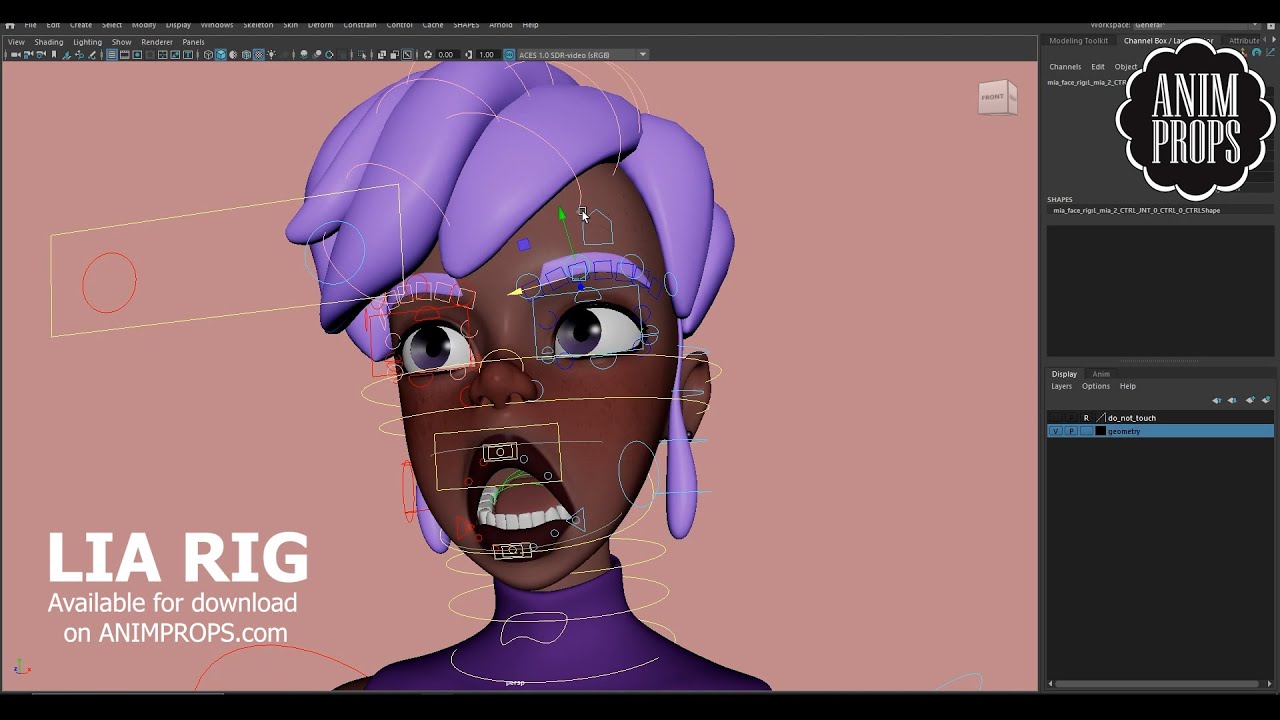
Task: Click the do_not_touch layer color swatch
Action: [1101, 418]
